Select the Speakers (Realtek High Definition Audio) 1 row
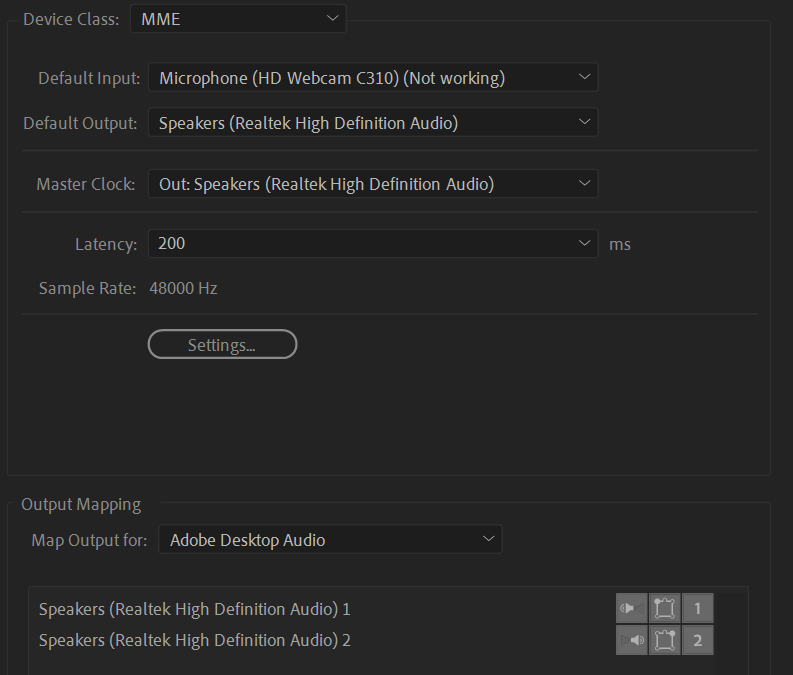Image resolution: width=793 pixels, height=675 pixels. click(x=388, y=609)
